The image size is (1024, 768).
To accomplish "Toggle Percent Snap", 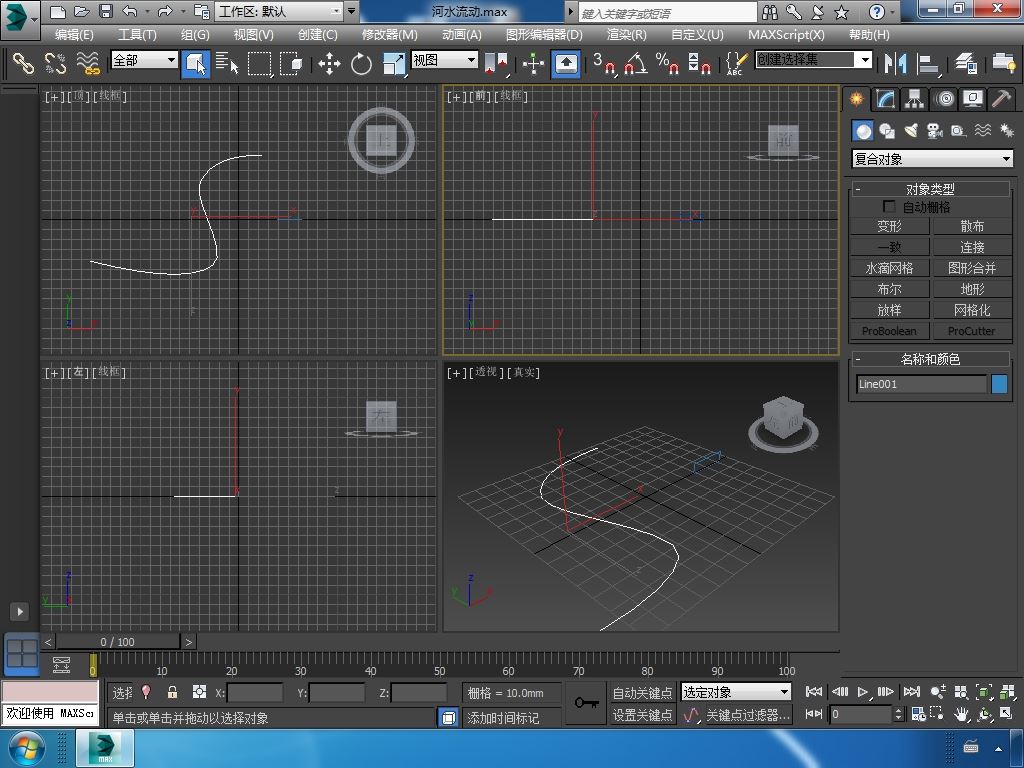I will pyautogui.click(x=667, y=63).
